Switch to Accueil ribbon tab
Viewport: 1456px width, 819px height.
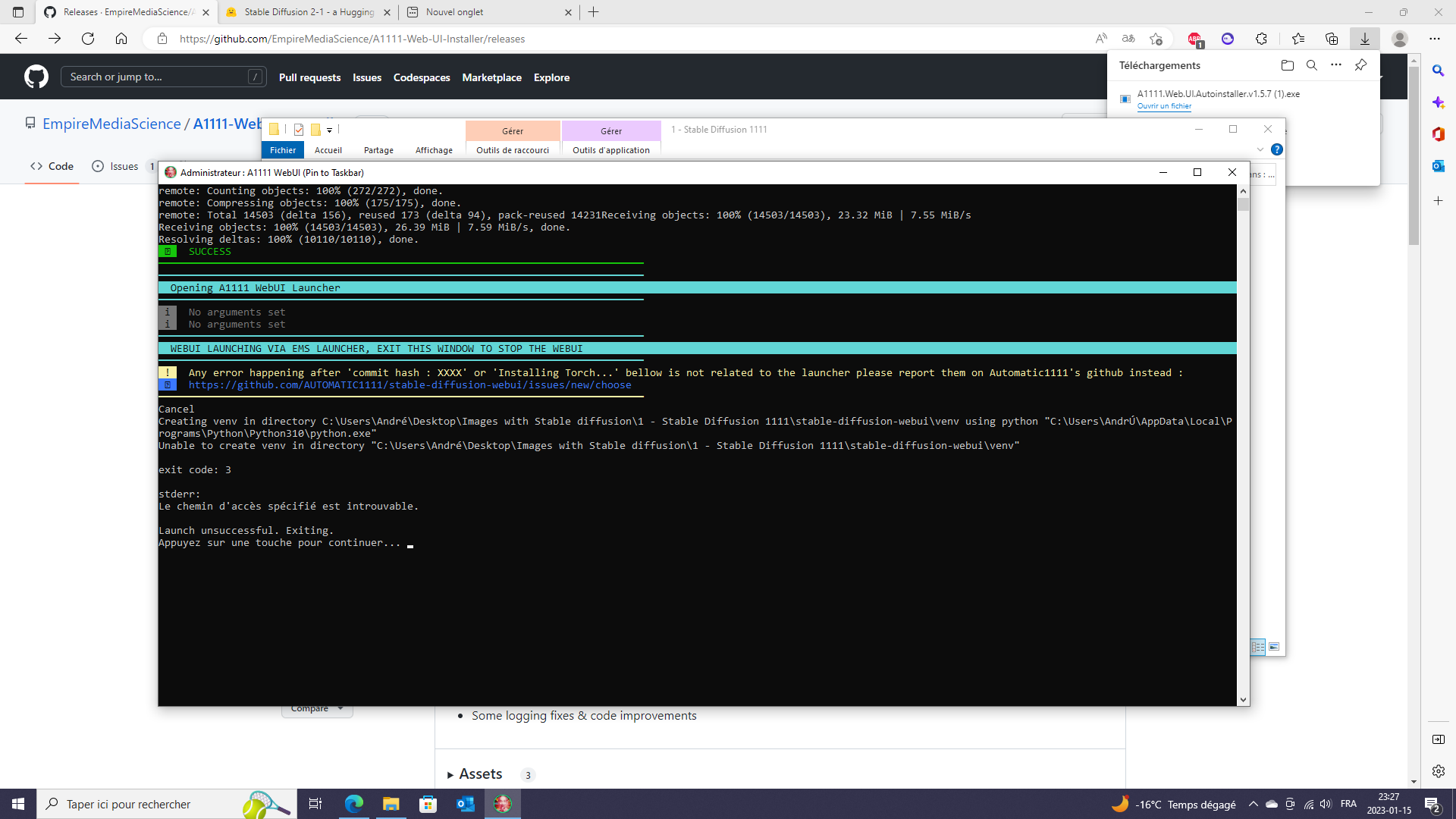click(328, 150)
